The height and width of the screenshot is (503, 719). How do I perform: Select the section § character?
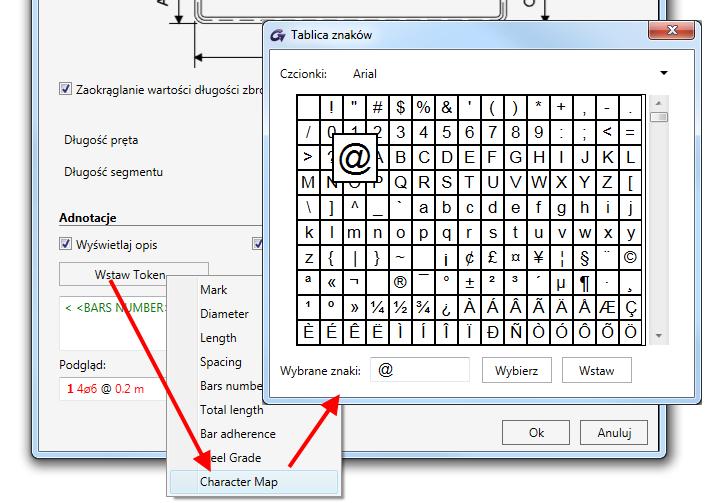(584, 258)
